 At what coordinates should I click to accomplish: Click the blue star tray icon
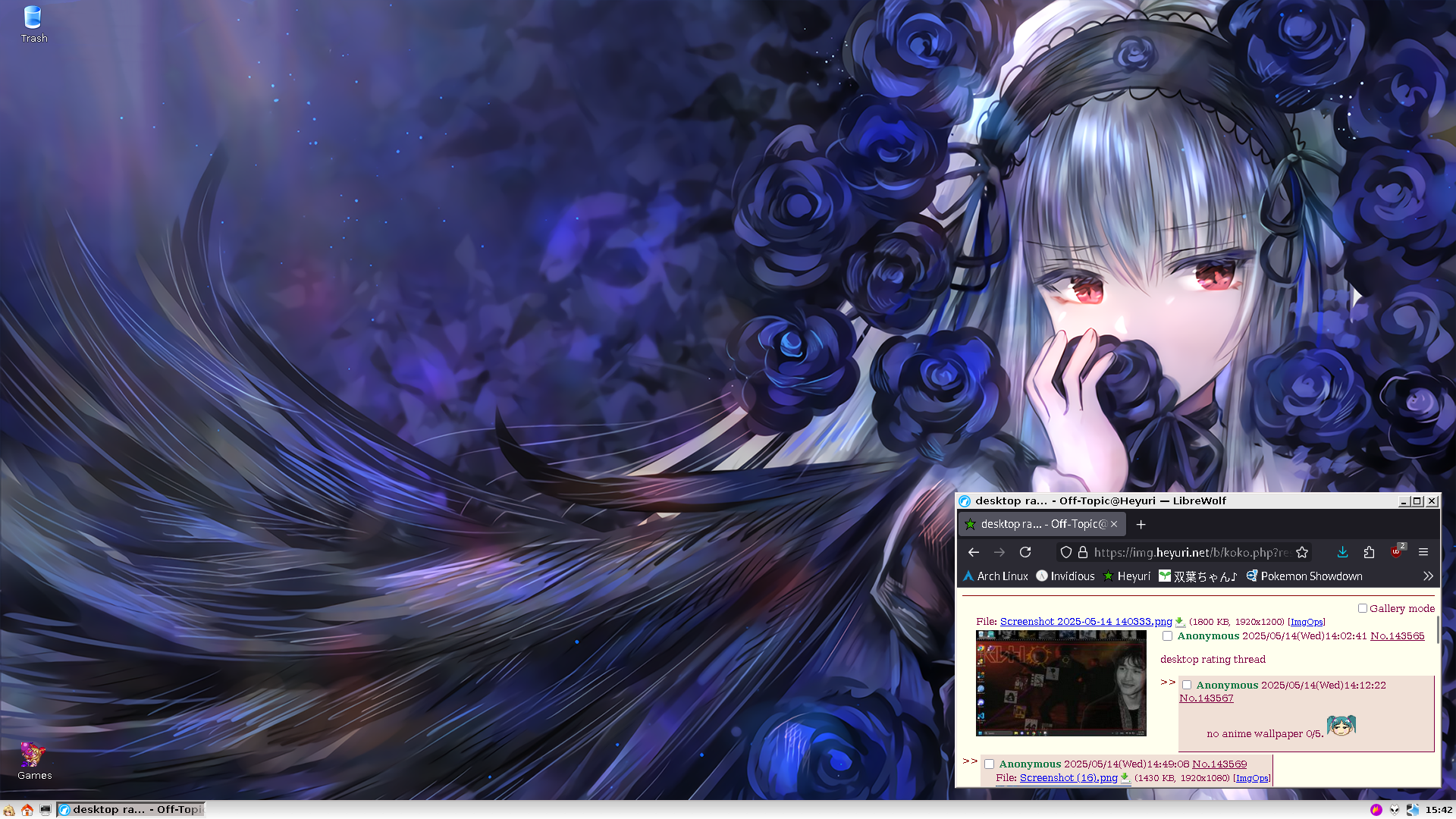click(1413, 810)
